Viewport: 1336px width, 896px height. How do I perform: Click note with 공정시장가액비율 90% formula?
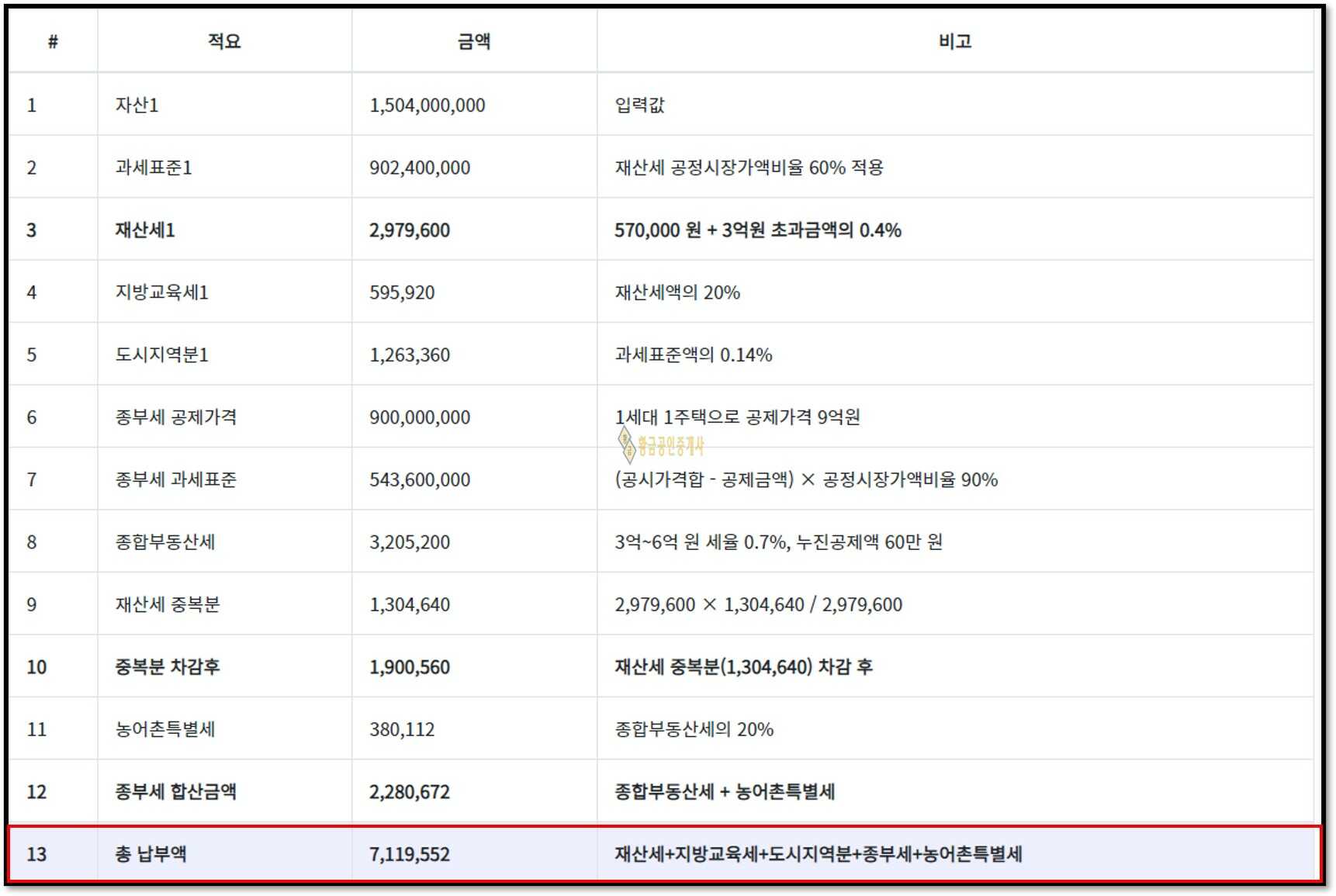806,479
